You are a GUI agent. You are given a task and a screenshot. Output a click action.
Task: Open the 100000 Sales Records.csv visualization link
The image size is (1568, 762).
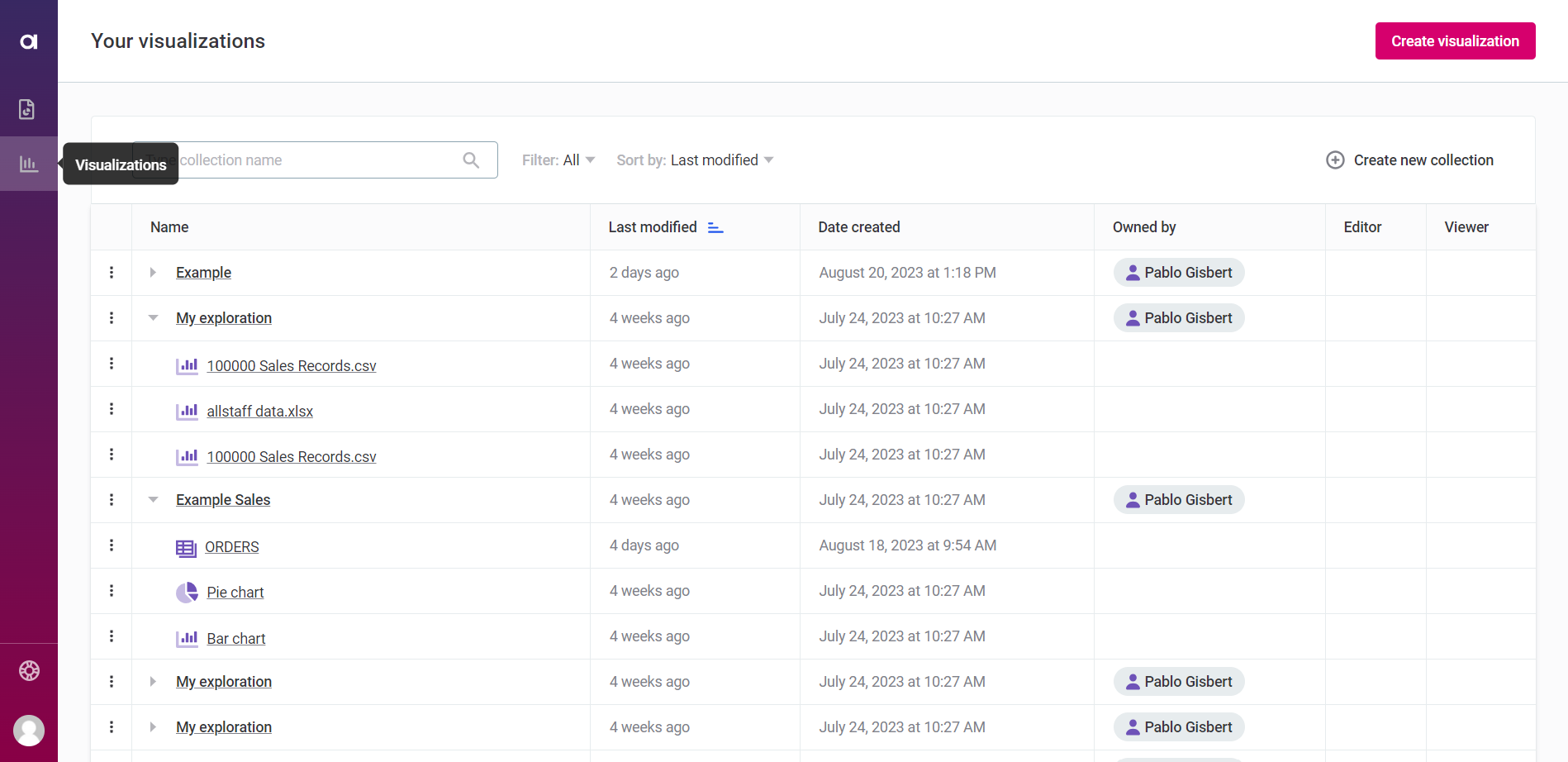291,365
